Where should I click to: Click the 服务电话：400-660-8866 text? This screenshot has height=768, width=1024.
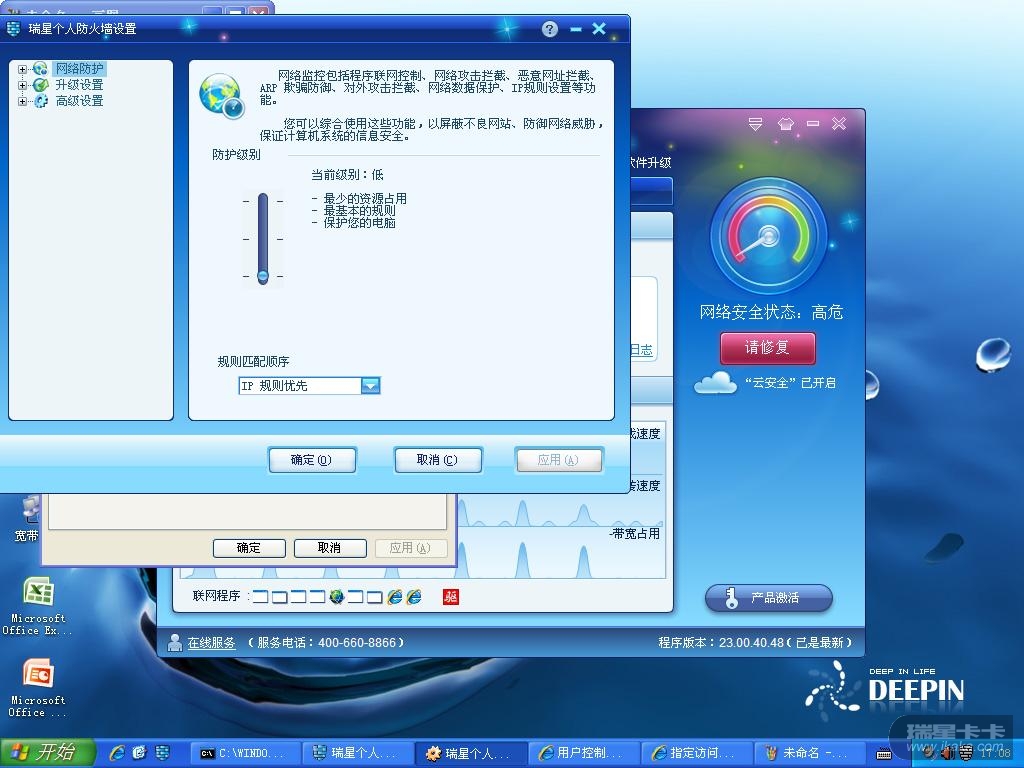[x=326, y=643]
